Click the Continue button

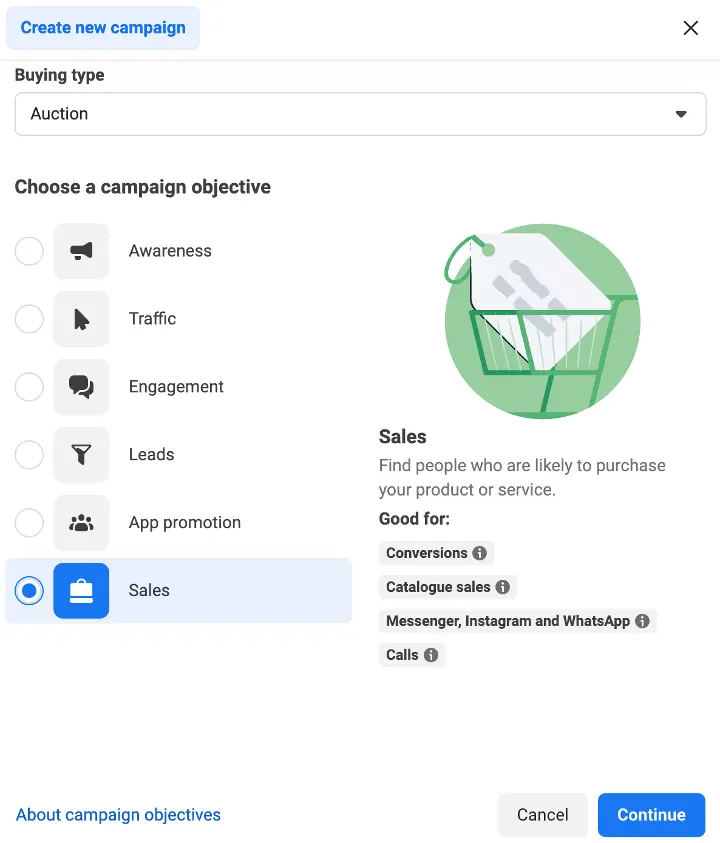point(651,815)
